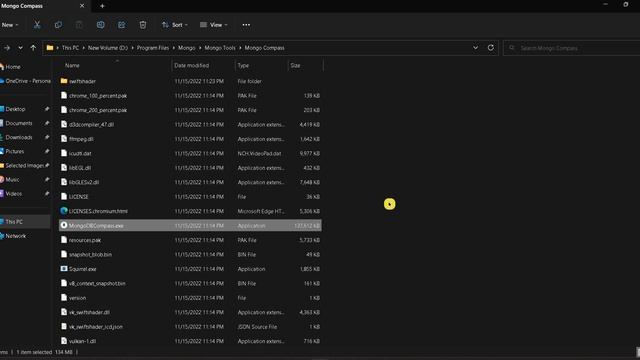
Task: Click the Paste icon in toolbar
Action: (x=79, y=25)
